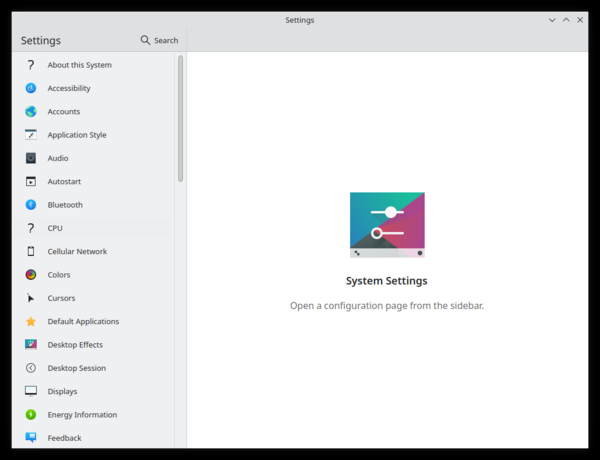Open Cursors configuration page

[61, 298]
